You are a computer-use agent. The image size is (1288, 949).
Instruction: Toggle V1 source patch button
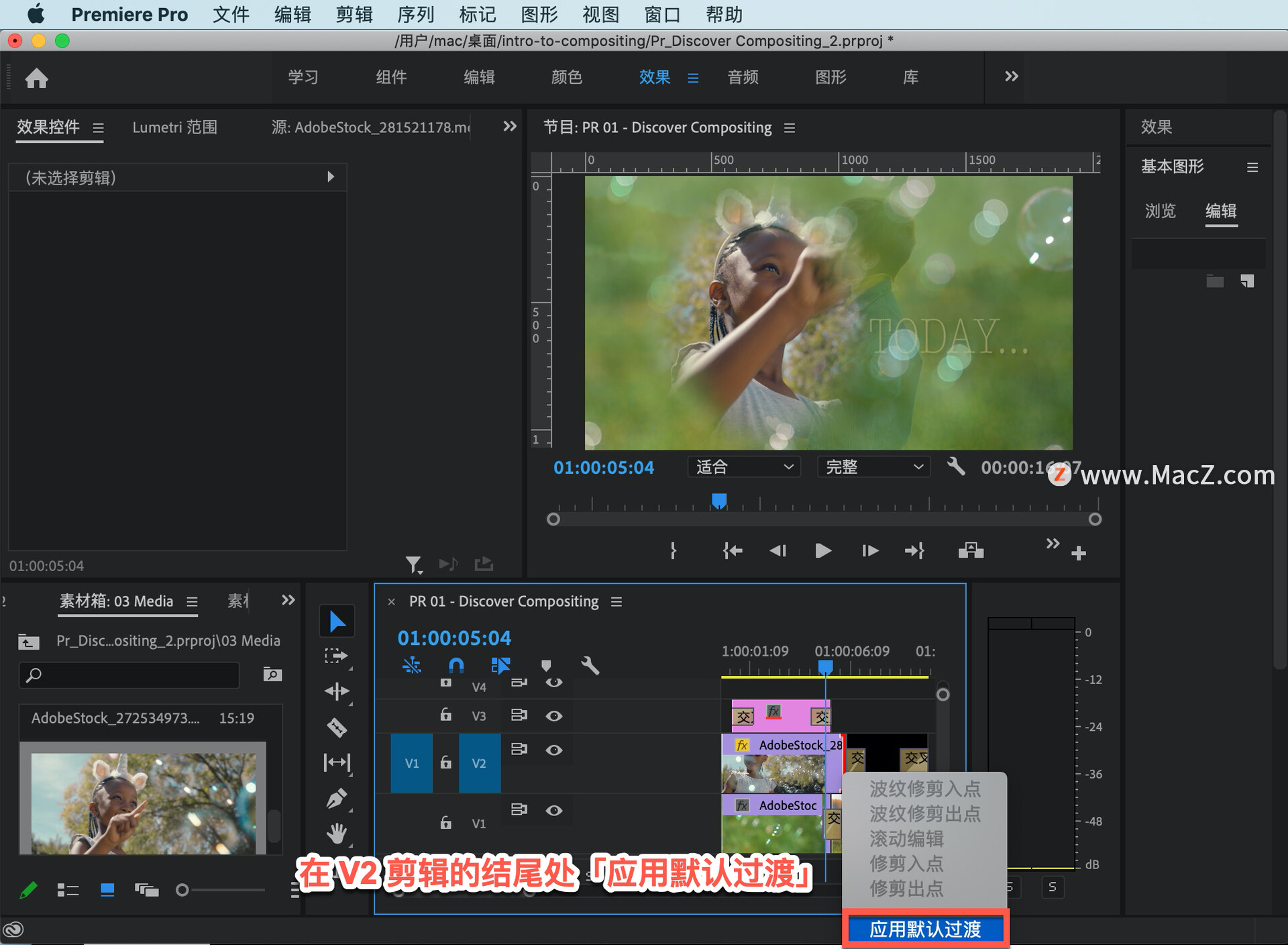[412, 763]
